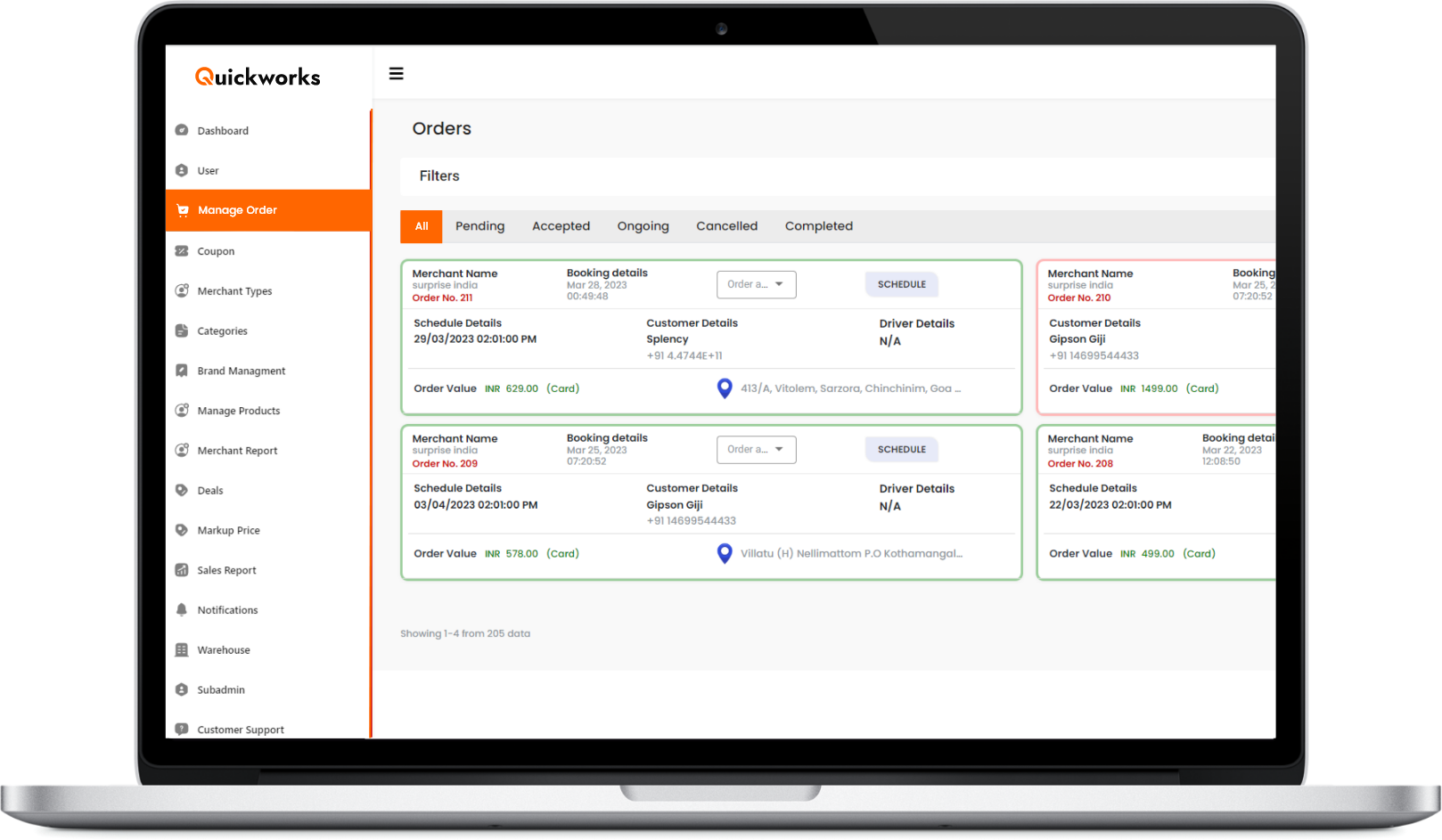Click the User sidebar icon
The image size is (1442, 840).
click(x=182, y=170)
